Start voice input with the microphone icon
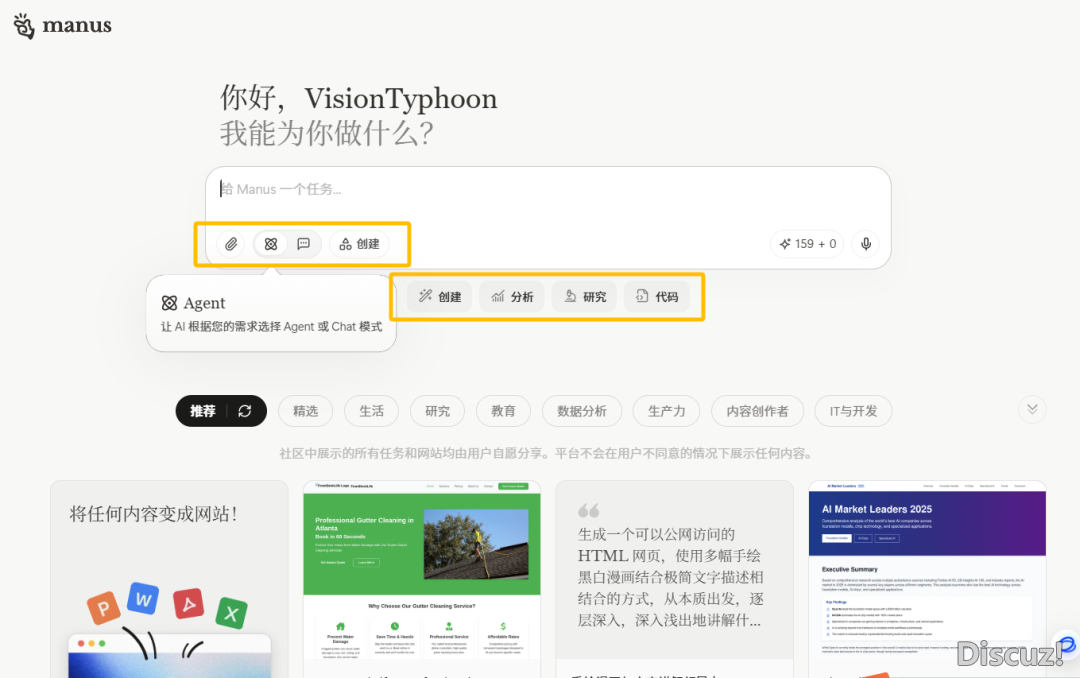The width and height of the screenshot is (1080, 678). coord(866,244)
